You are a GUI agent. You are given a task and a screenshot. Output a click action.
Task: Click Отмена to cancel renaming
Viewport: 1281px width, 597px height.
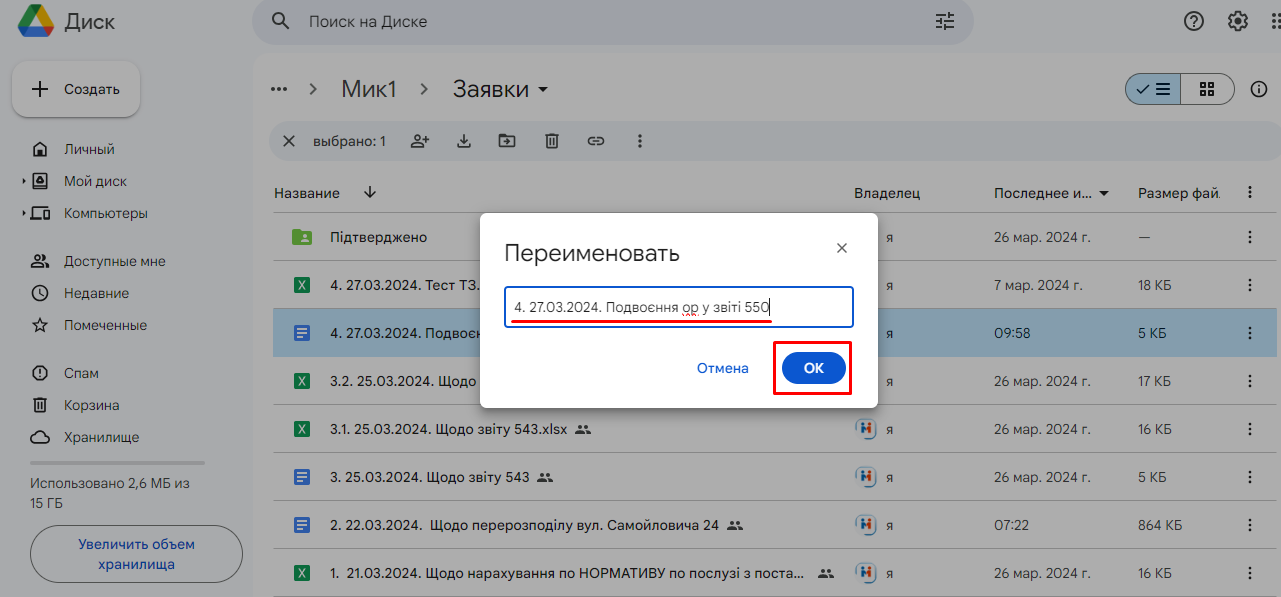click(722, 369)
